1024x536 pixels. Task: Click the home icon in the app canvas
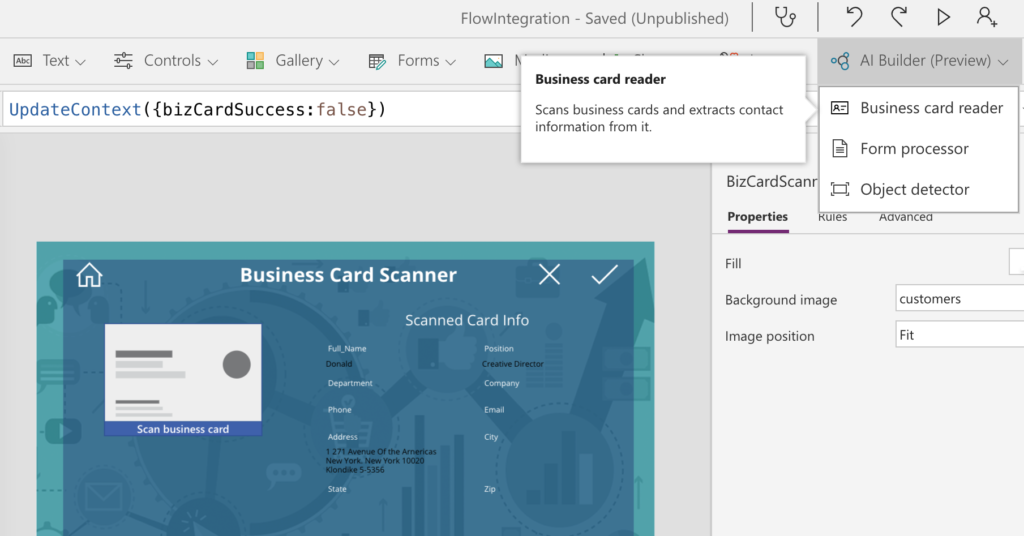[x=89, y=275]
